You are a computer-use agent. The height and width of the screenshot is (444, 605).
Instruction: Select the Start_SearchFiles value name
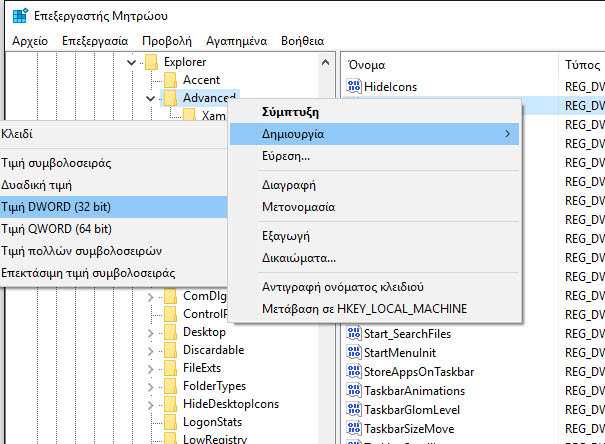click(x=407, y=334)
